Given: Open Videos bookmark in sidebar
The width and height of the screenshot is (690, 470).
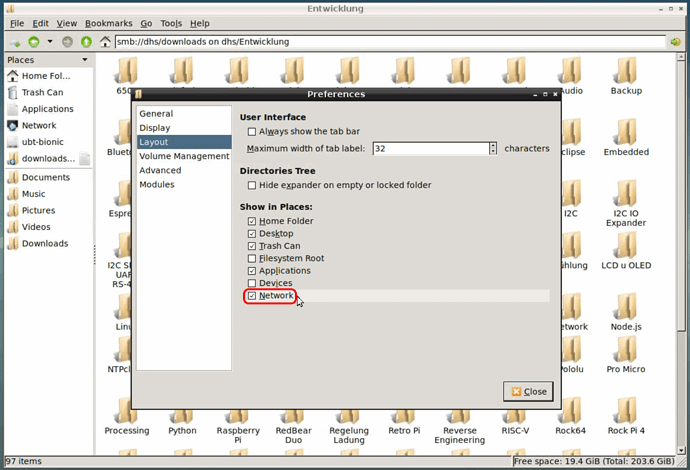Looking at the screenshot, I should coord(48,227).
